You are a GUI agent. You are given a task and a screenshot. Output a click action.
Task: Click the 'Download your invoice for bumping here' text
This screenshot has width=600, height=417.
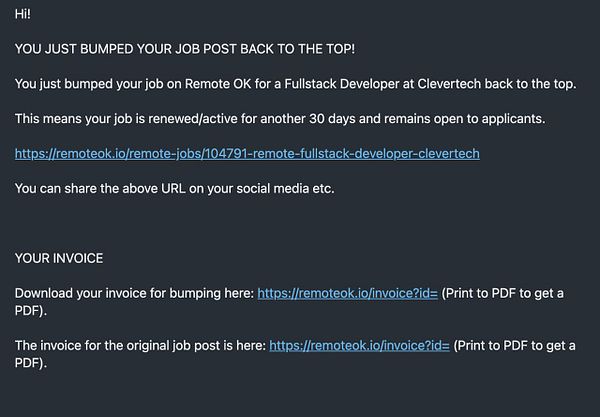[134, 293]
